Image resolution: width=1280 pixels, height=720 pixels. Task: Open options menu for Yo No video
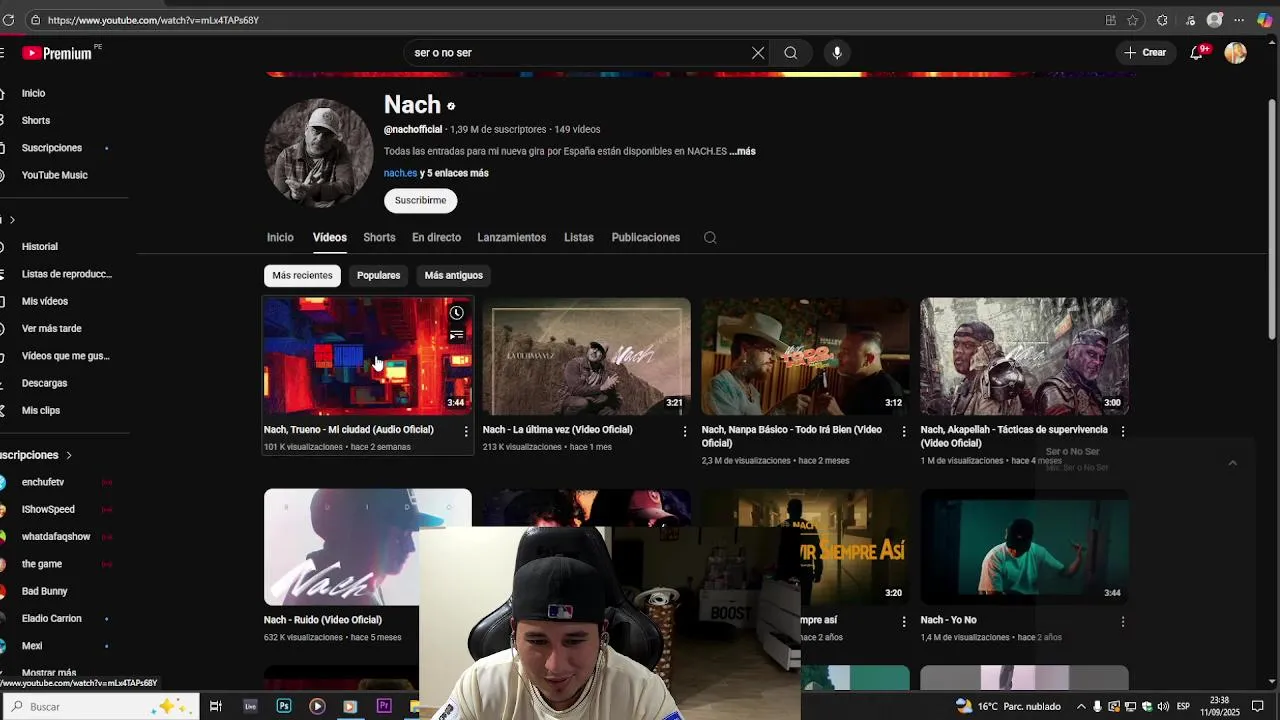coord(1123,621)
